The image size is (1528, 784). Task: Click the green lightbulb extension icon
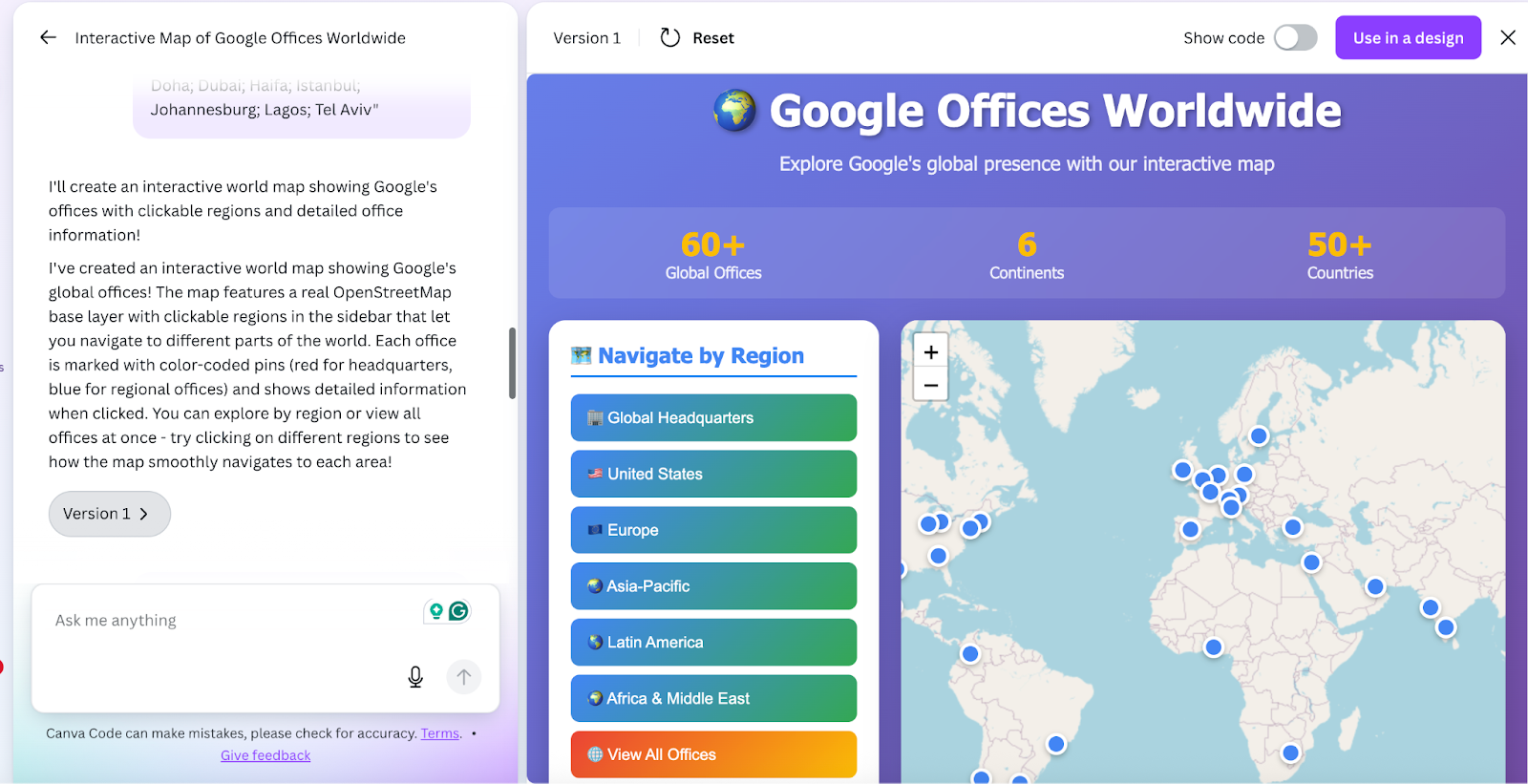[436, 611]
